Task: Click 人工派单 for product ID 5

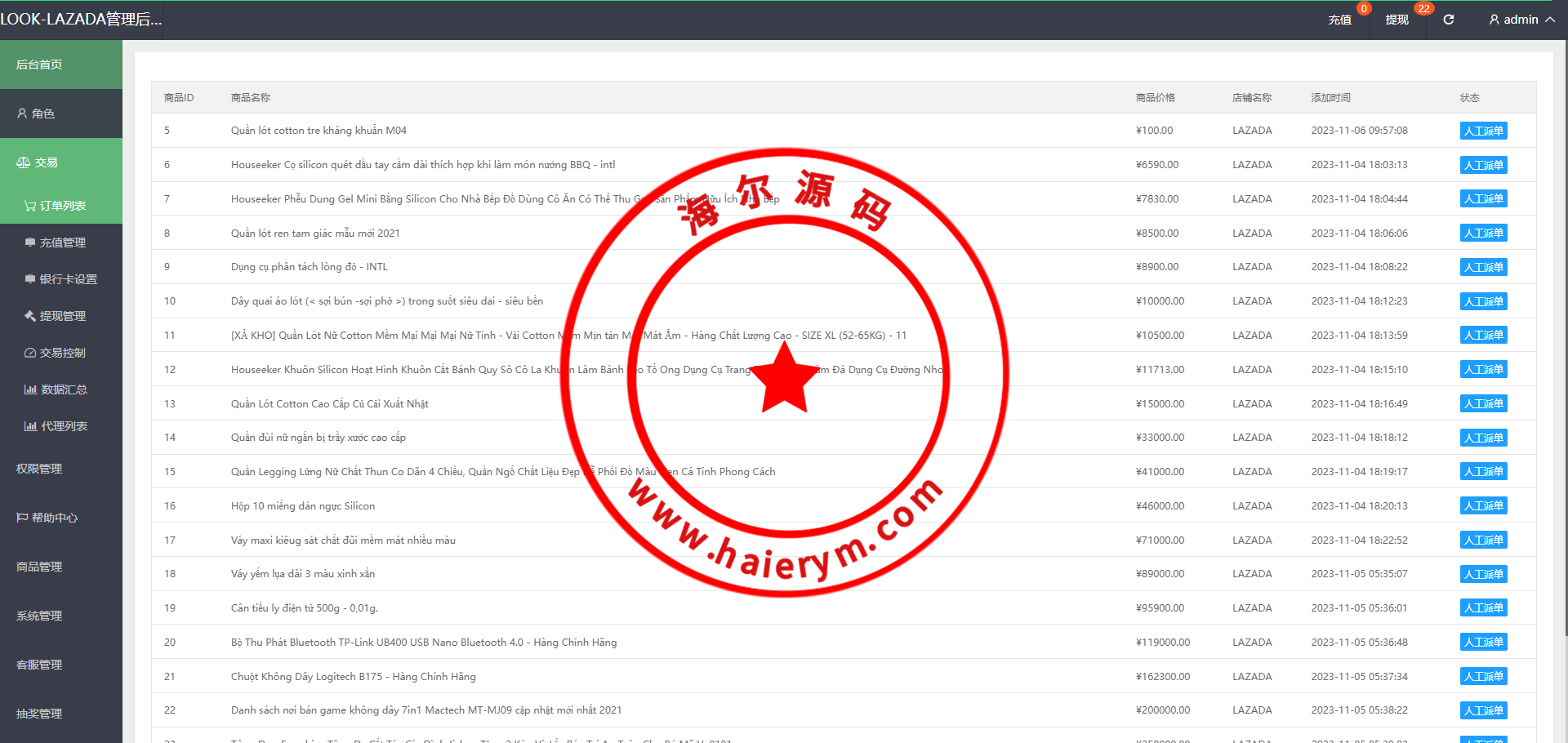Action: coord(1483,131)
